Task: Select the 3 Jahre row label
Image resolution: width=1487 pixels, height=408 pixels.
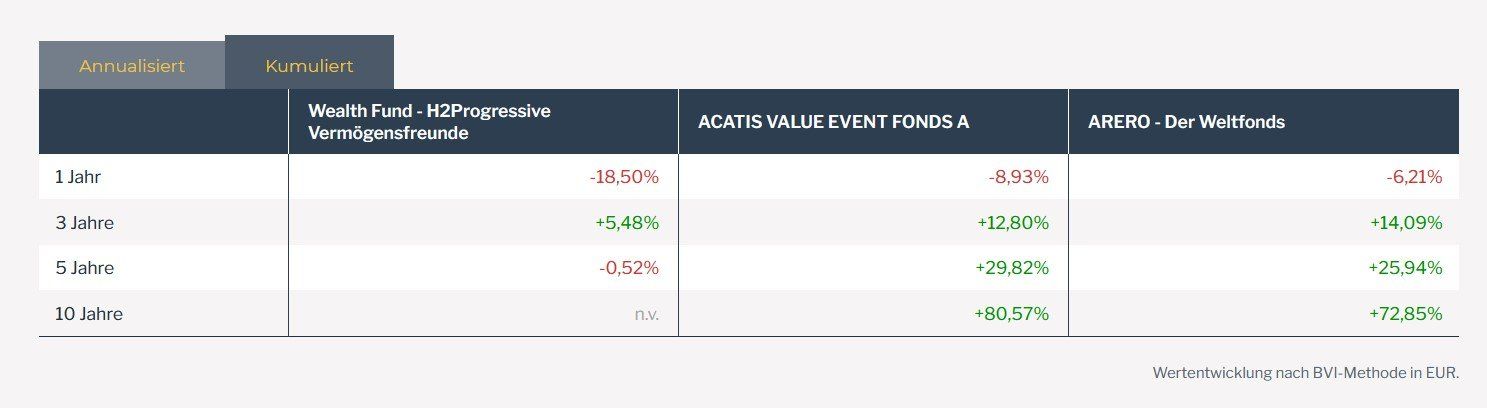Action: click(x=84, y=223)
